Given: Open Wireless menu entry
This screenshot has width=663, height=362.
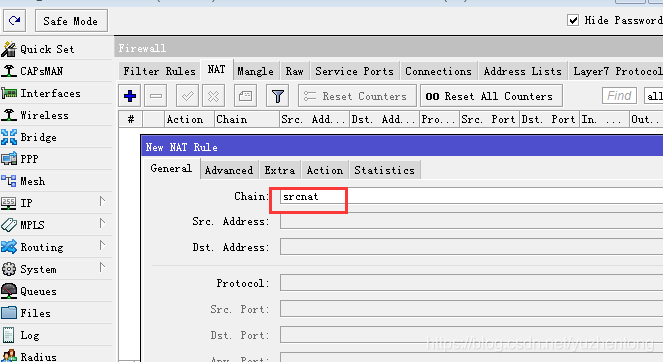Looking at the screenshot, I should point(35,115).
